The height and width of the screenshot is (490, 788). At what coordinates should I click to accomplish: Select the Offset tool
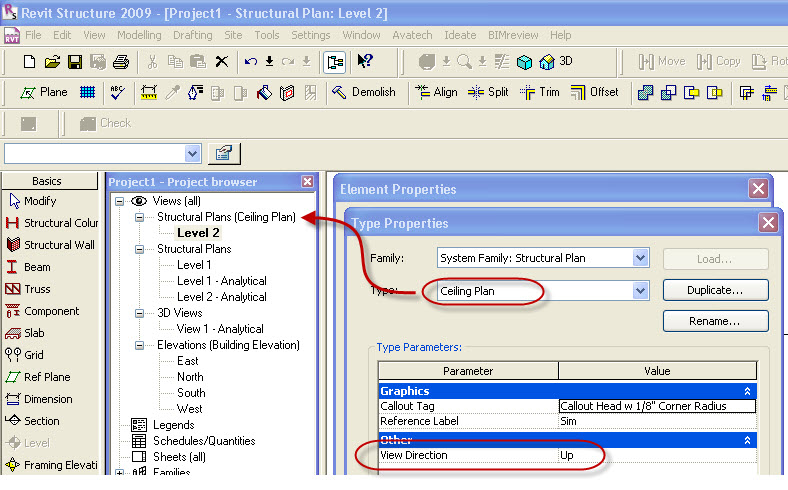click(595, 92)
